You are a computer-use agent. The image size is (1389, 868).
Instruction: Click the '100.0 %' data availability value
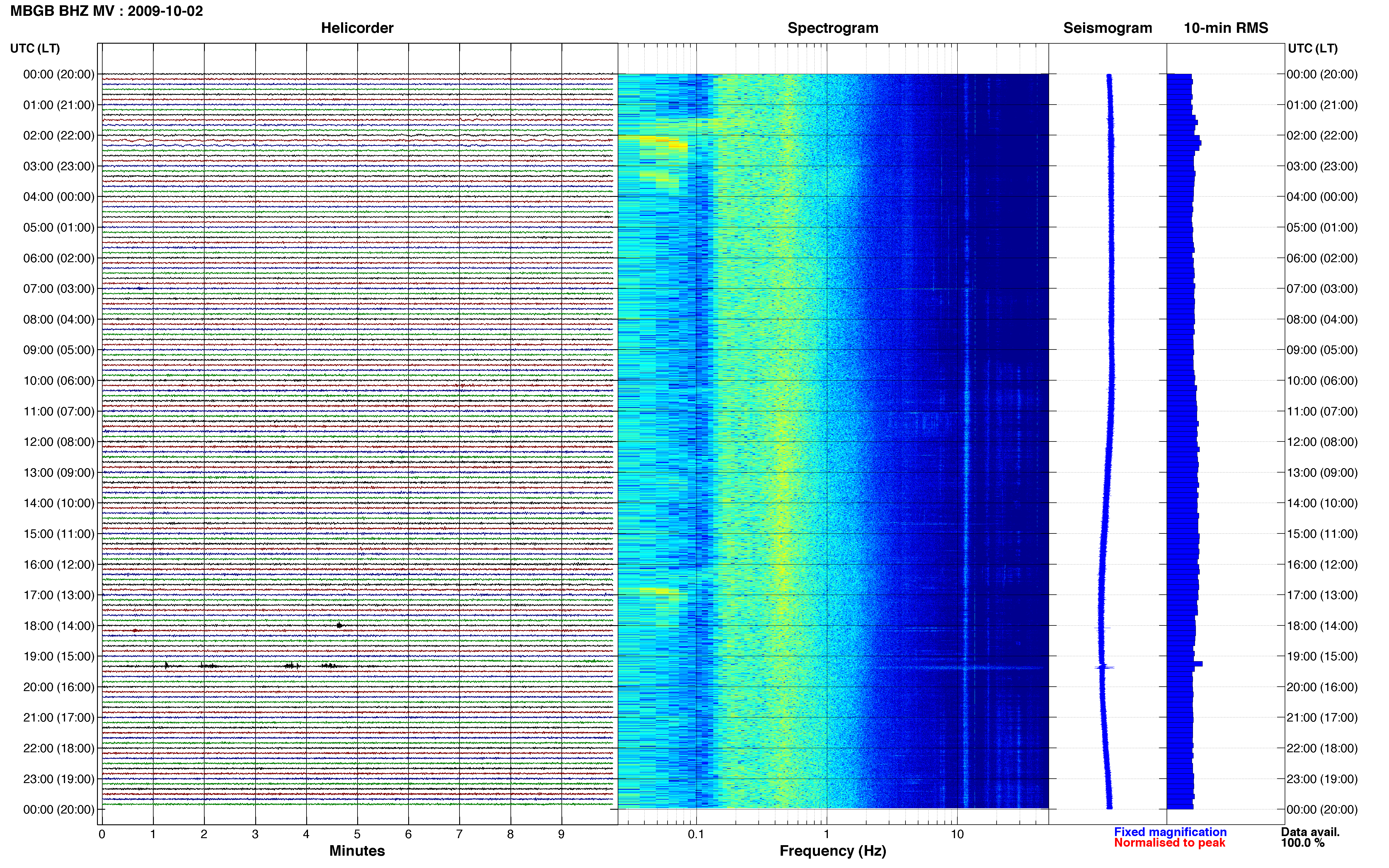click(x=1302, y=843)
